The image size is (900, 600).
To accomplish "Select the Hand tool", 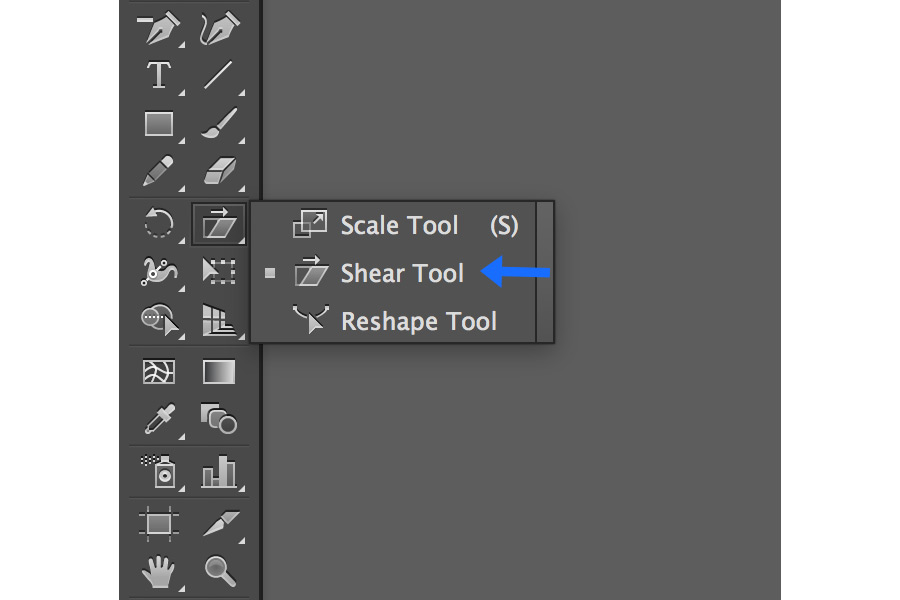I will [159, 571].
